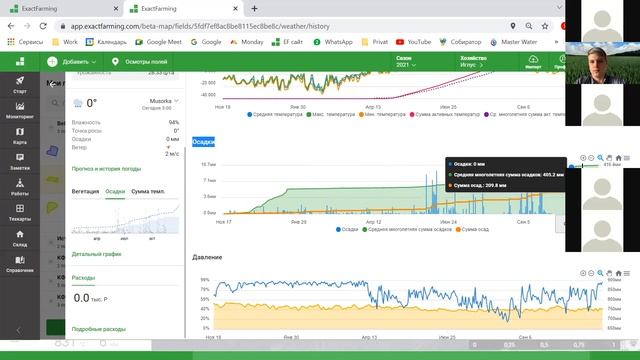Zoom in on the pressure chart
The image size is (640, 360).
coord(583,273)
